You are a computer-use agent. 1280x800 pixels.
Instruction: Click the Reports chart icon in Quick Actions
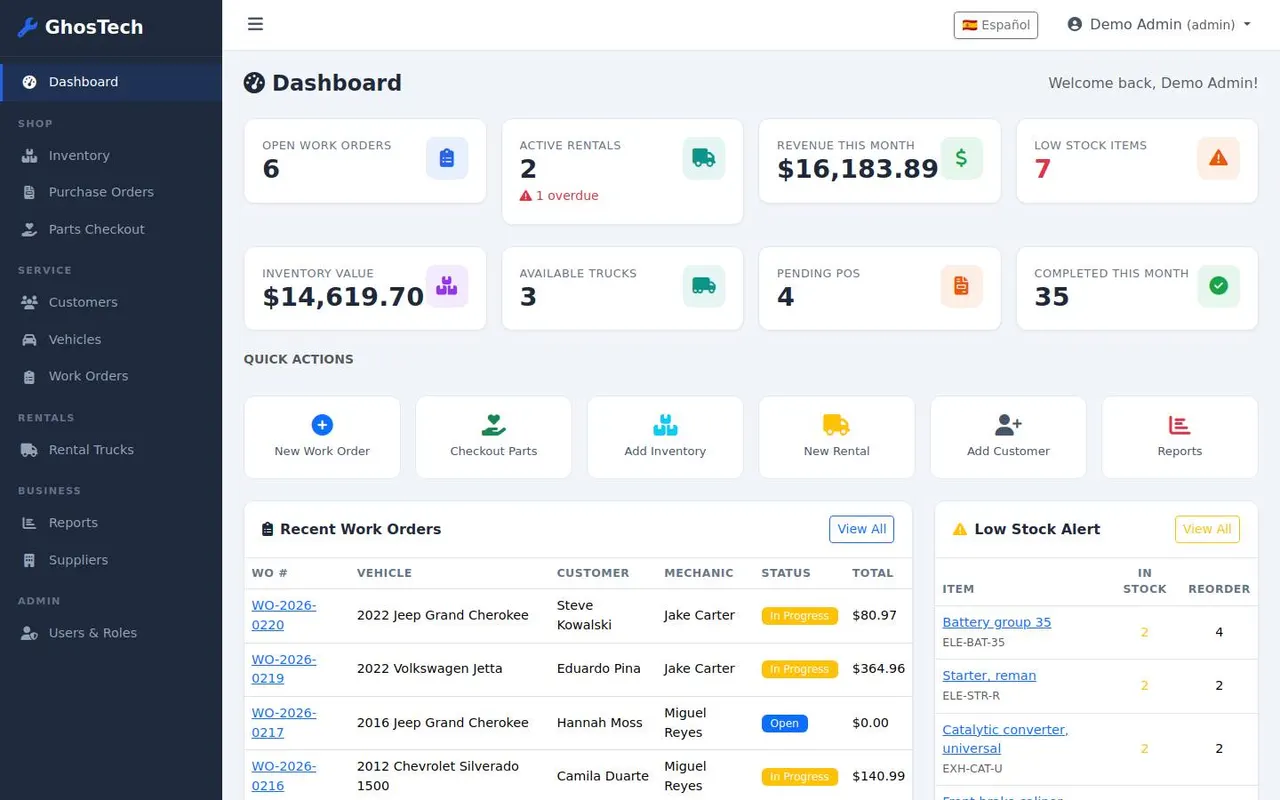pos(1180,425)
